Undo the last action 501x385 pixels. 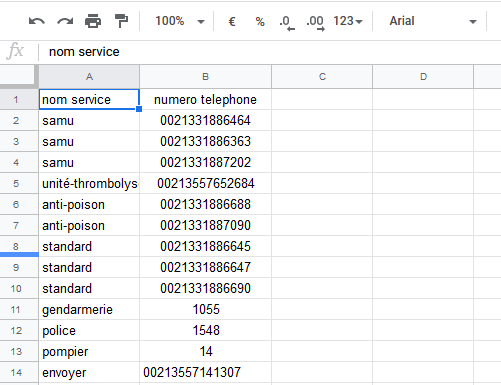click(x=37, y=21)
